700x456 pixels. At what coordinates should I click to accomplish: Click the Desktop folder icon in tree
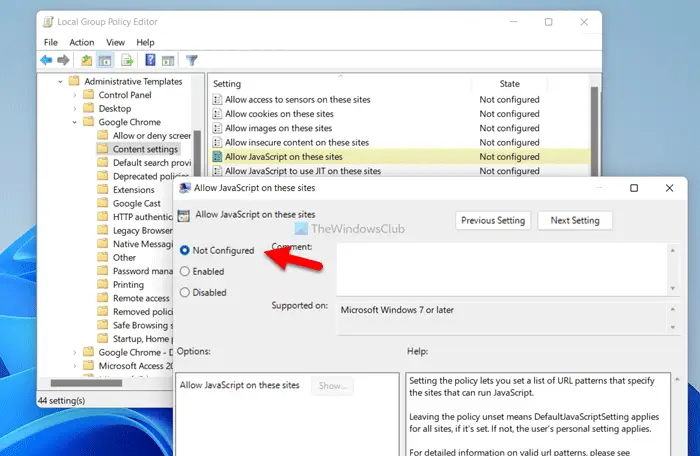pos(89,108)
